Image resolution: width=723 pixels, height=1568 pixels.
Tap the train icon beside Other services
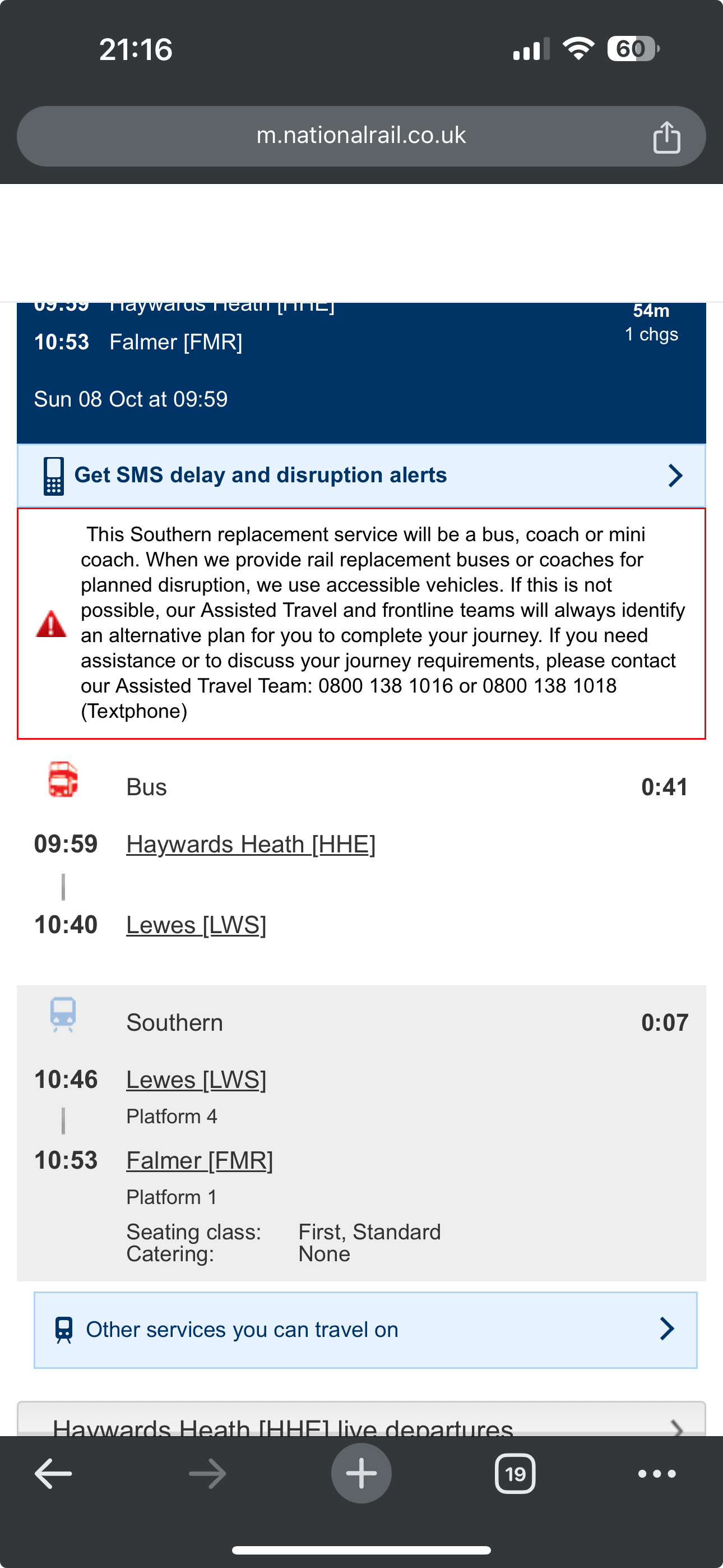[x=64, y=1330]
